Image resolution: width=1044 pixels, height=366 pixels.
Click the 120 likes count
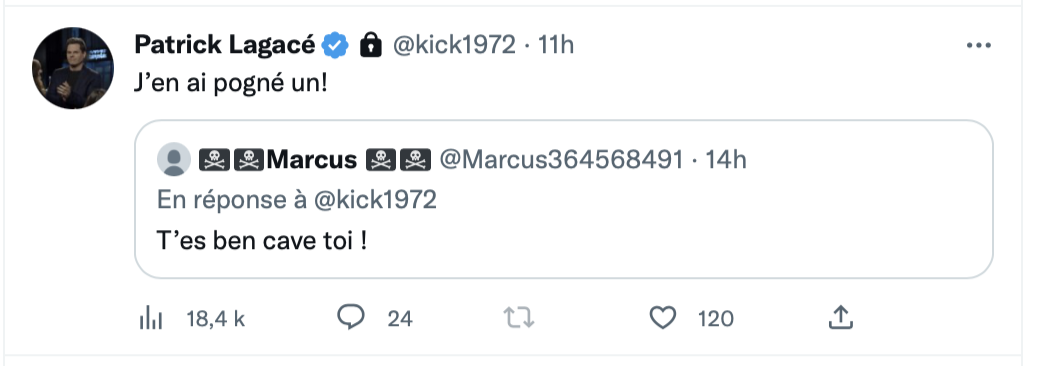(716, 319)
